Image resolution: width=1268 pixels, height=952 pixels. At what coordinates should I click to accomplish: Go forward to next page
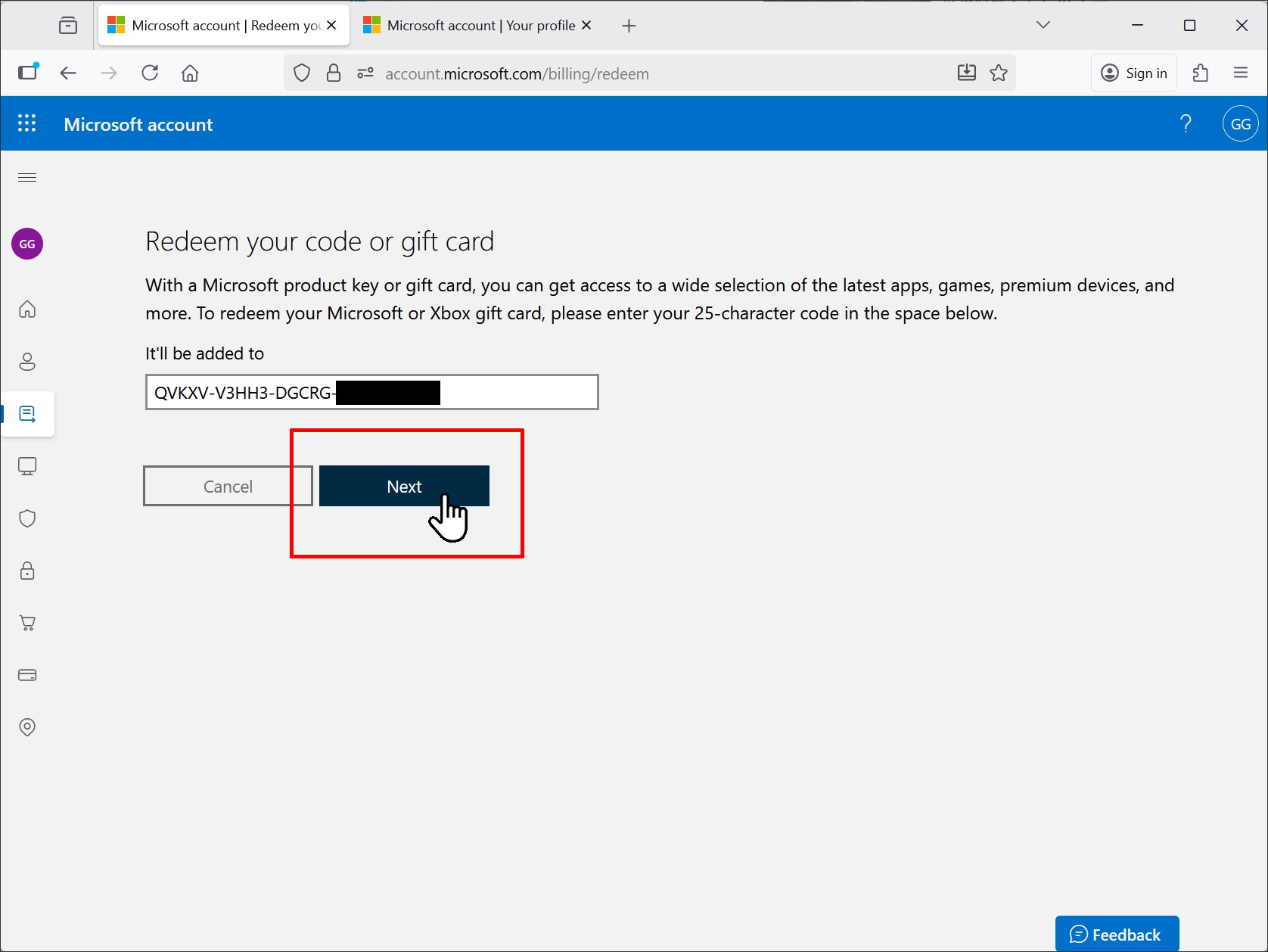point(109,73)
